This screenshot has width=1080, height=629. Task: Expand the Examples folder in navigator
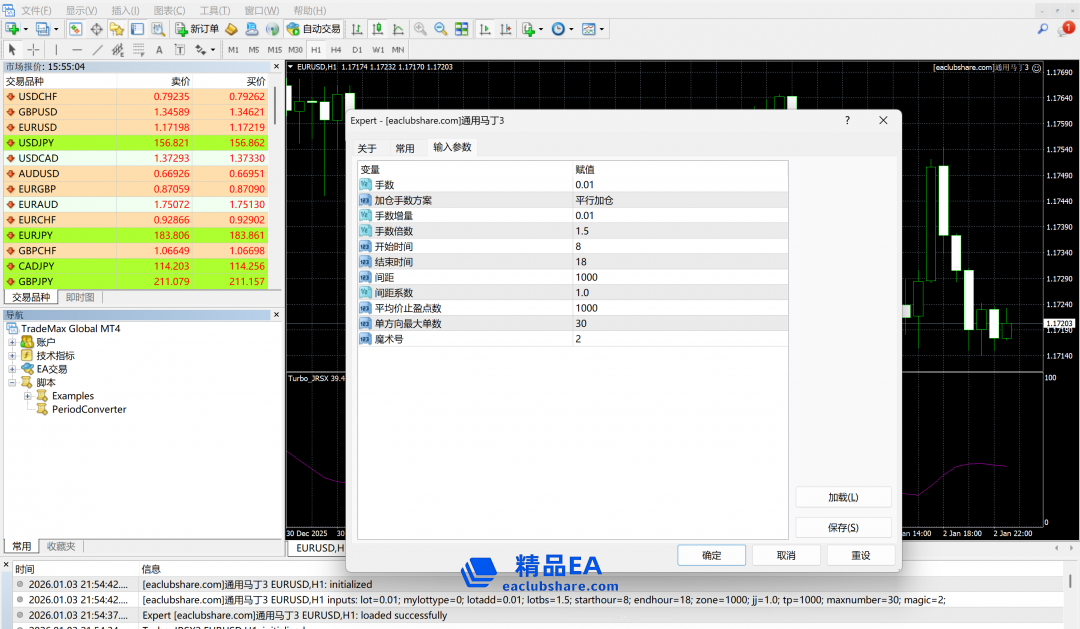28,396
